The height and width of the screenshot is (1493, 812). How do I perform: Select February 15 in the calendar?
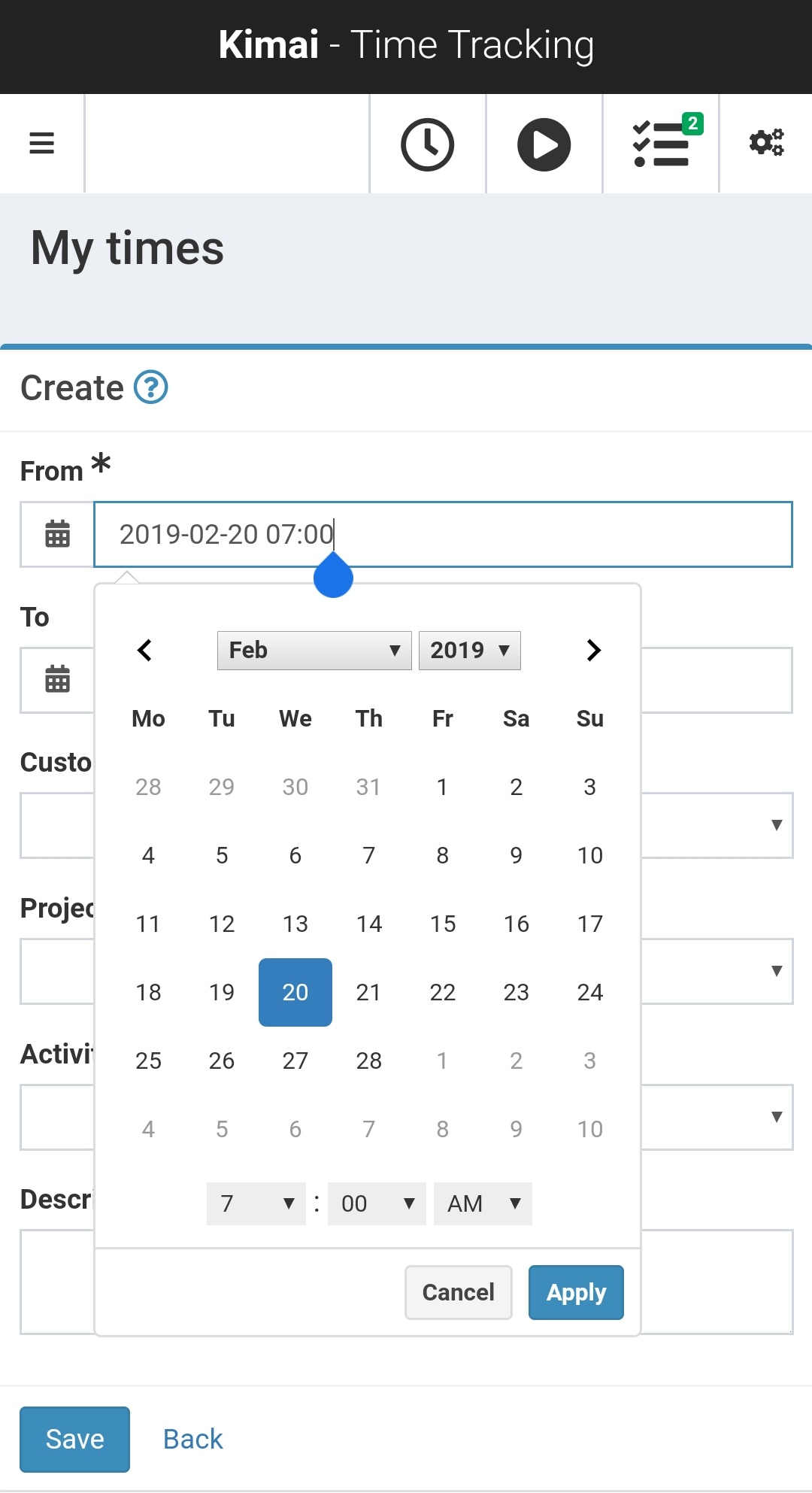tap(443, 924)
